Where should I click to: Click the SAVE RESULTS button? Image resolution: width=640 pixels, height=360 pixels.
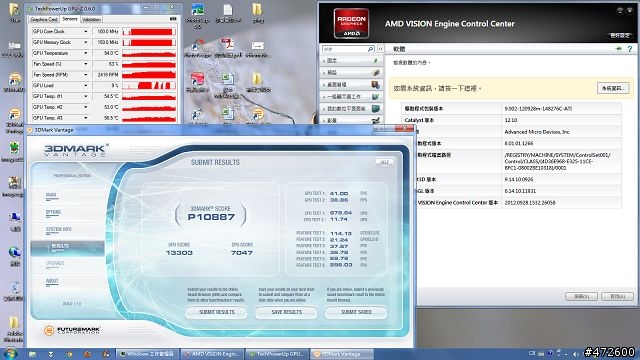(287, 312)
